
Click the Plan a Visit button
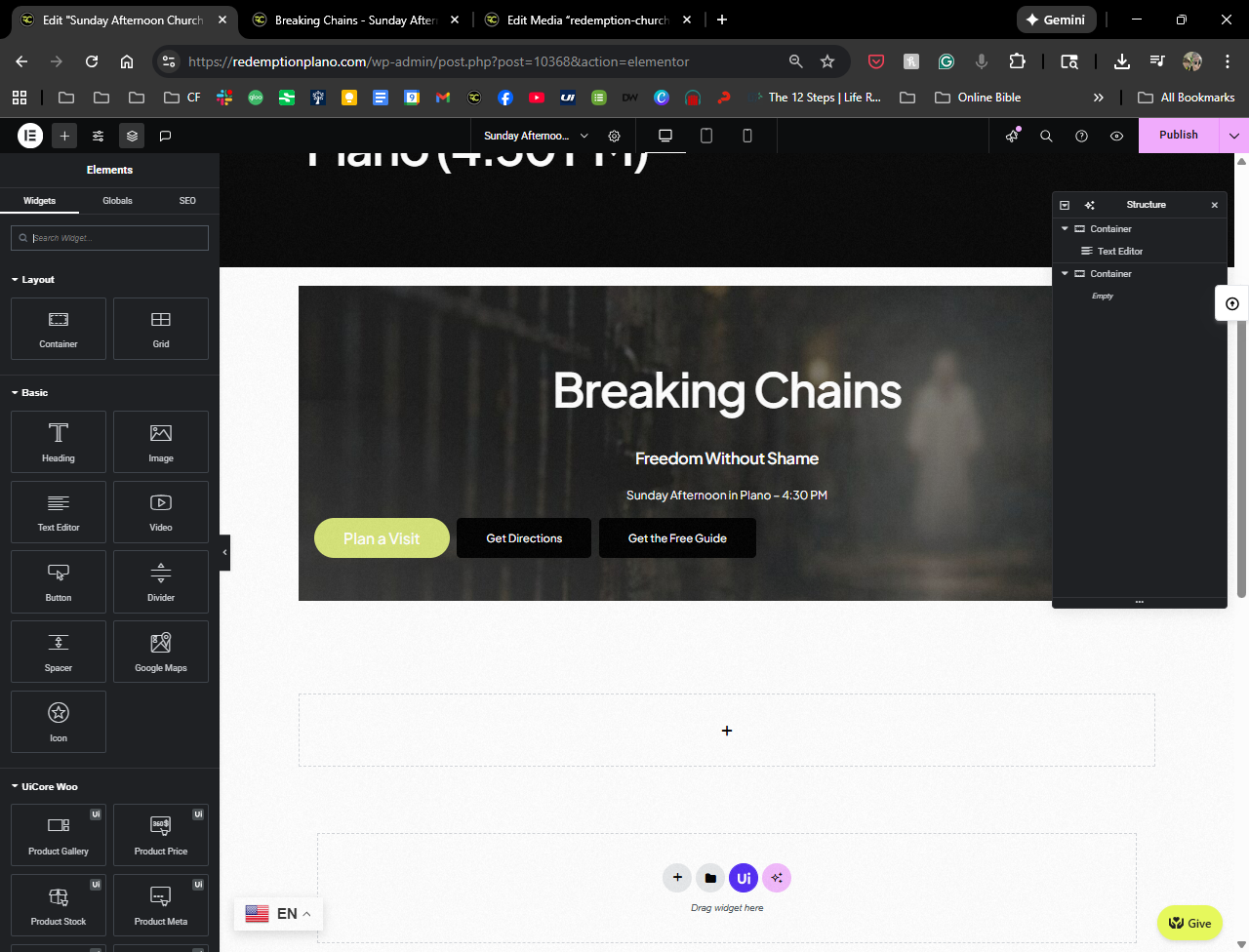pyautogui.click(x=382, y=538)
